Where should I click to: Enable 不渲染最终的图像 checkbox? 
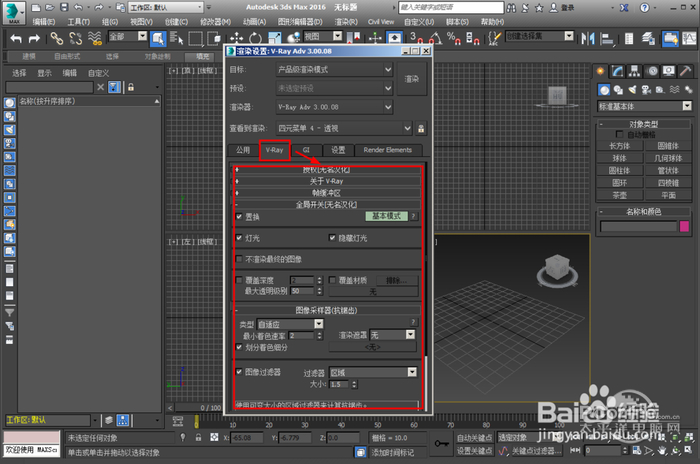tap(239, 259)
